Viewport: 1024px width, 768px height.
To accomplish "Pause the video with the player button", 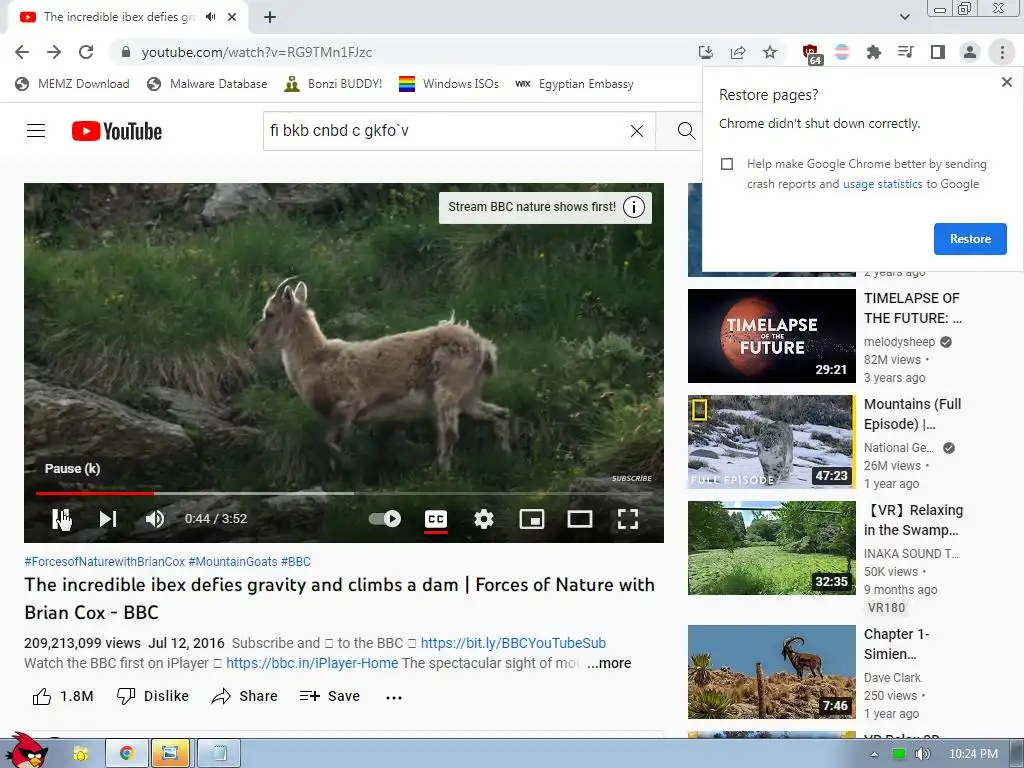I will [61, 519].
